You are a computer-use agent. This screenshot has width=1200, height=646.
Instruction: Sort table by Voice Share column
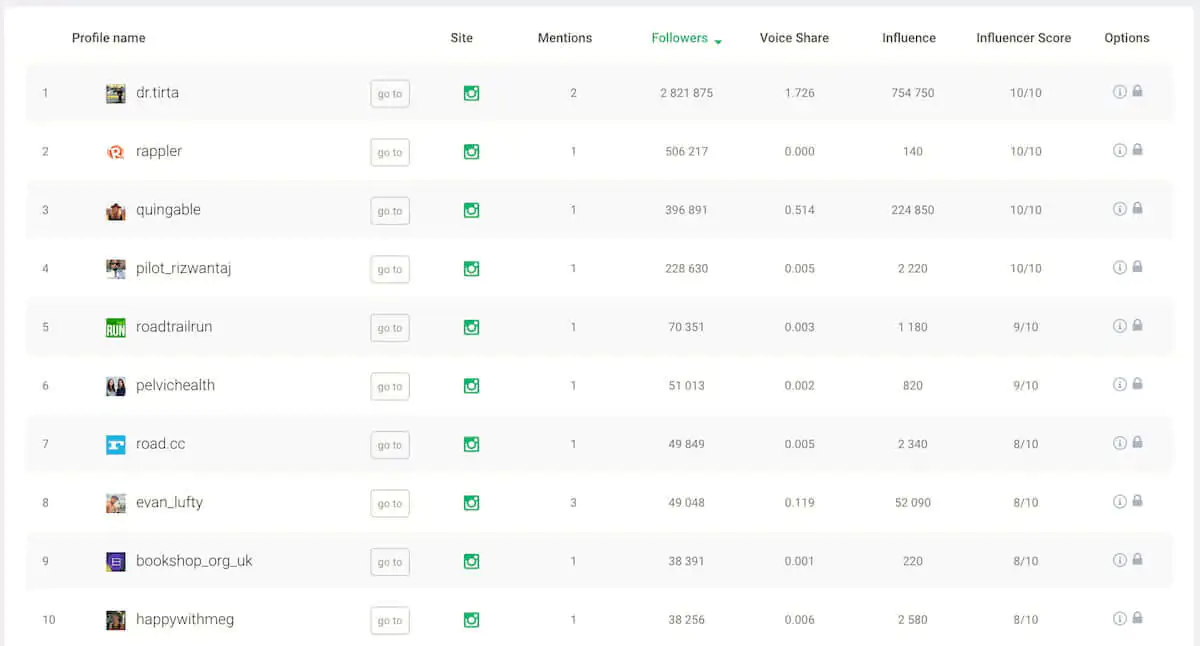tap(794, 38)
